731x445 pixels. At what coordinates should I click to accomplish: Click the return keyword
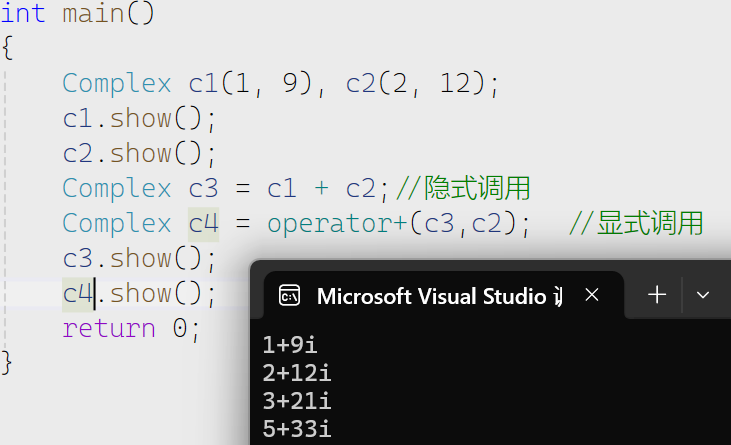109,329
